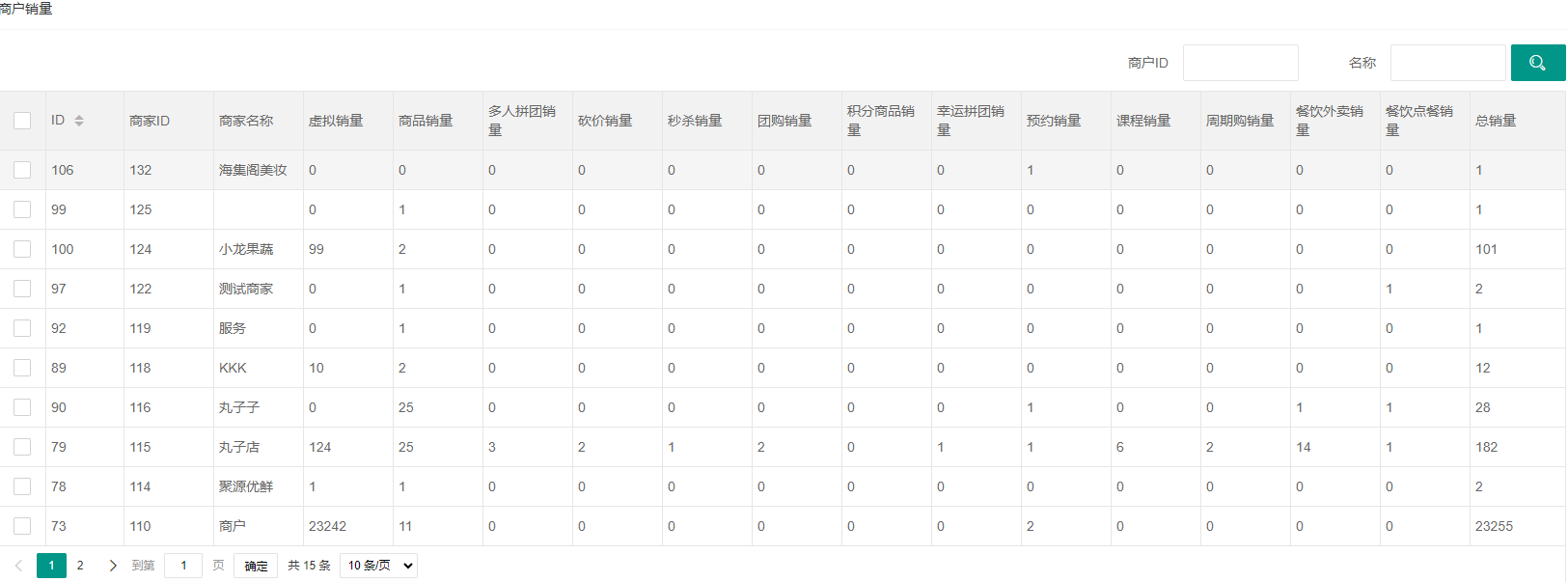Click the 商家名称 column header
Screen dimensions: 1568x582
[x=246, y=121]
